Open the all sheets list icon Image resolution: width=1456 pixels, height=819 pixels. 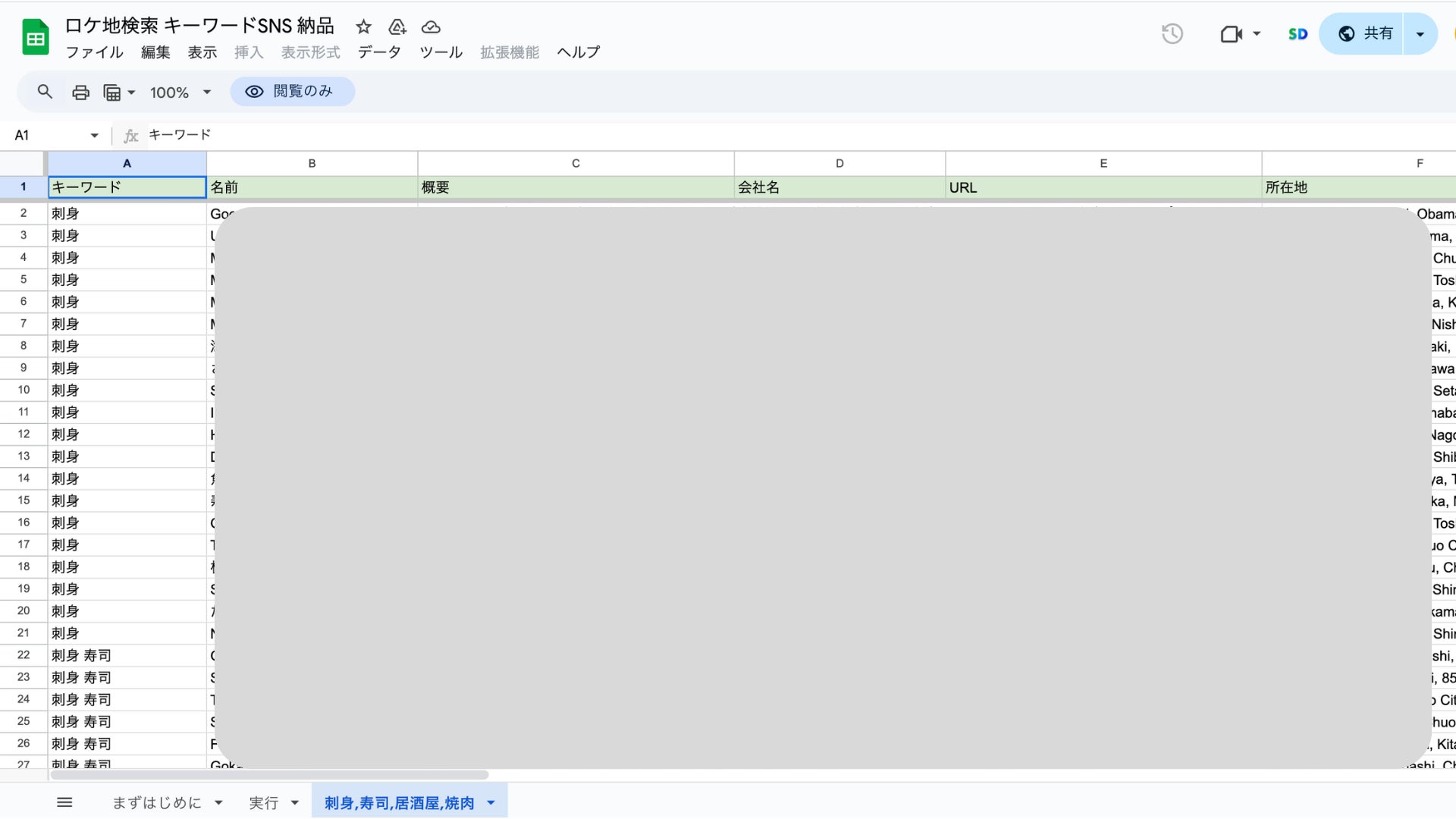click(64, 802)
